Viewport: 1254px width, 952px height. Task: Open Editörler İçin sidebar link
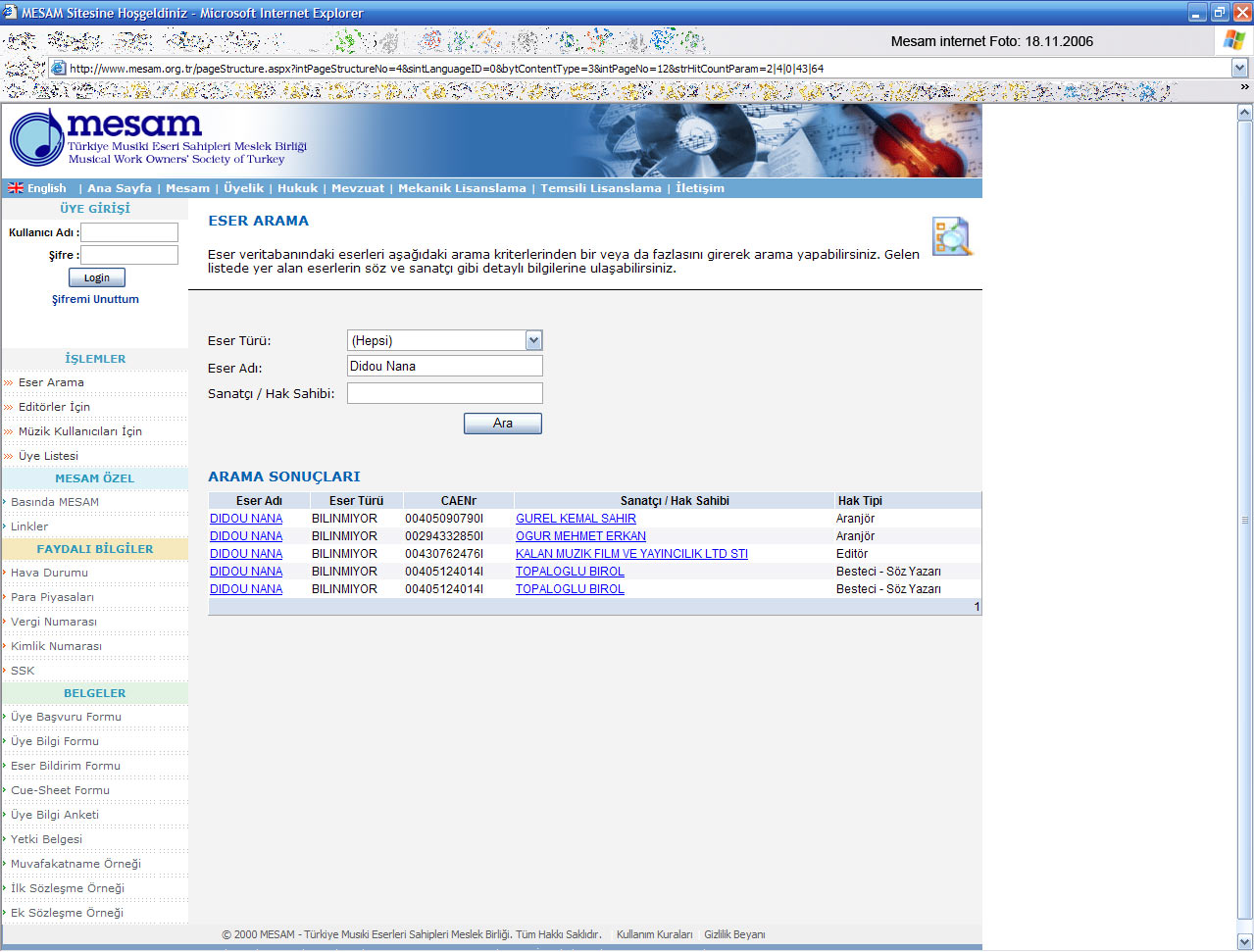click(x=54, y=407)
